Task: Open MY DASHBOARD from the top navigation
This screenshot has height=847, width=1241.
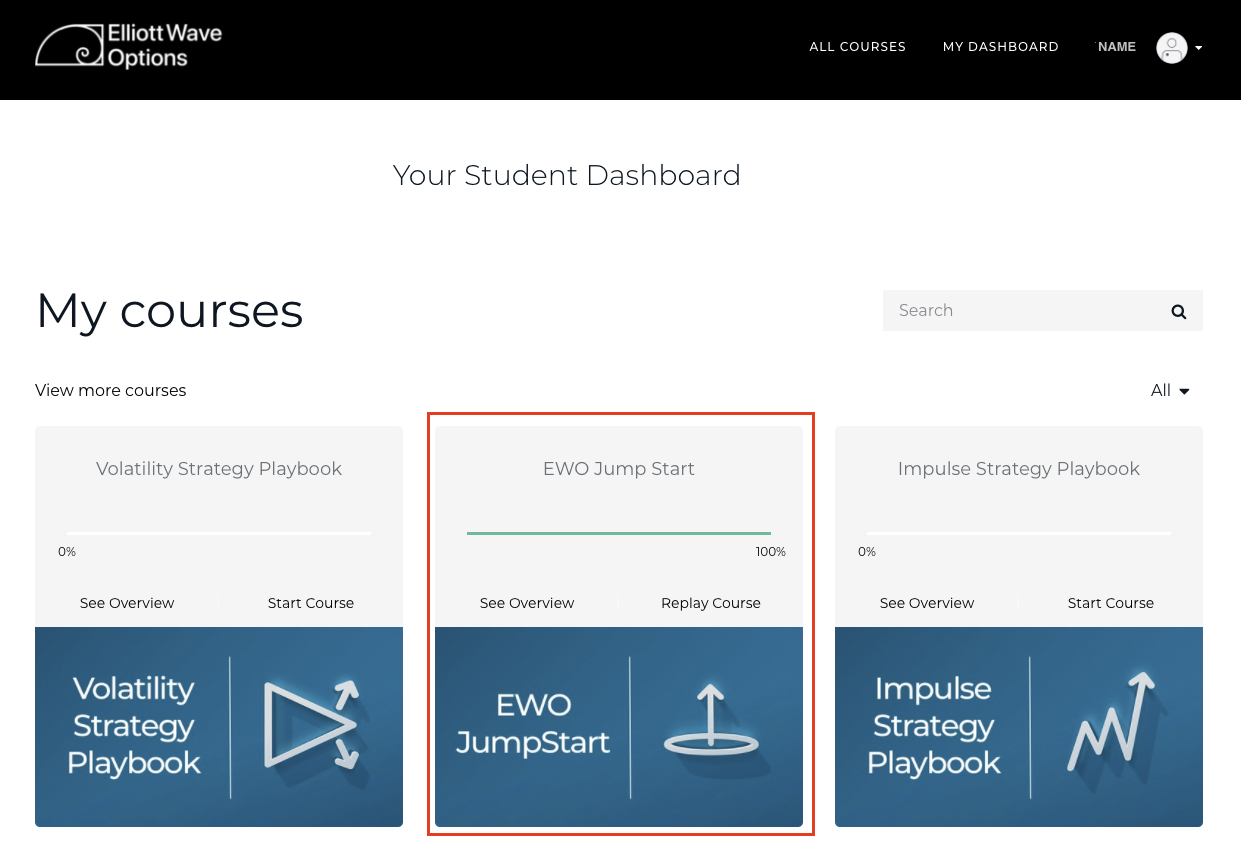Action: 1000,47
